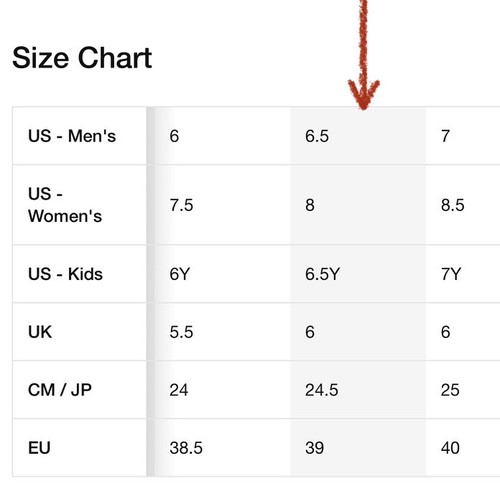Select the Size Chart heading
The image size is (500, 494).
pyautogui.click(x=82, y=58)
